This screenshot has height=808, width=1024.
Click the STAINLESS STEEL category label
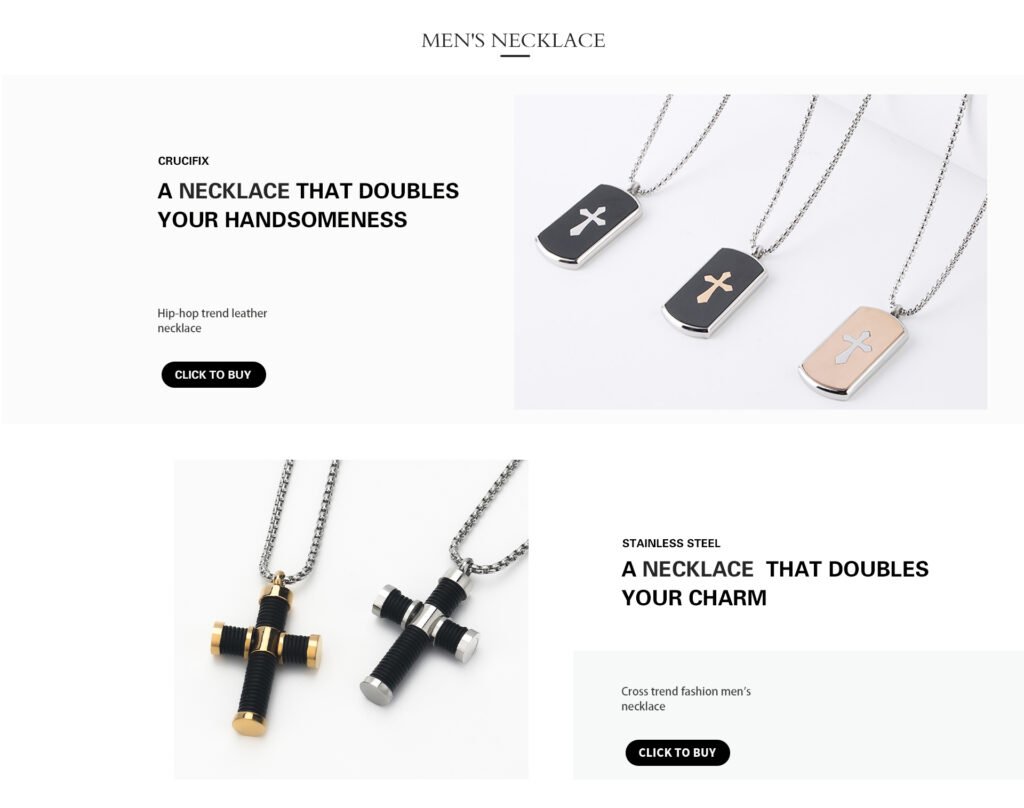pyautogui.click(x=671, y=543)
